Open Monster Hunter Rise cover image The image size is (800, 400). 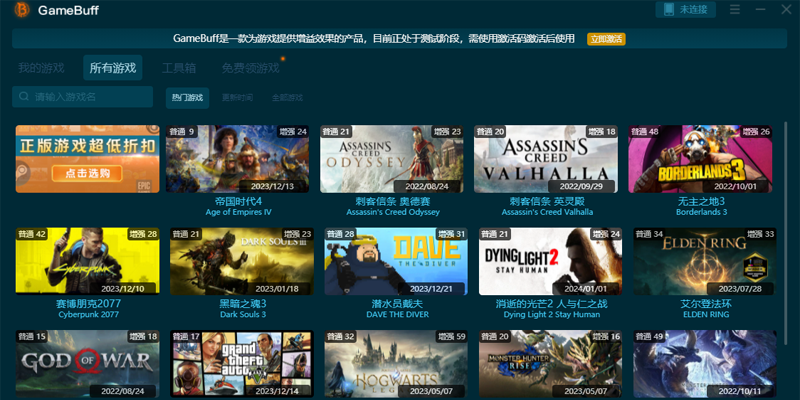pos(551,364)
